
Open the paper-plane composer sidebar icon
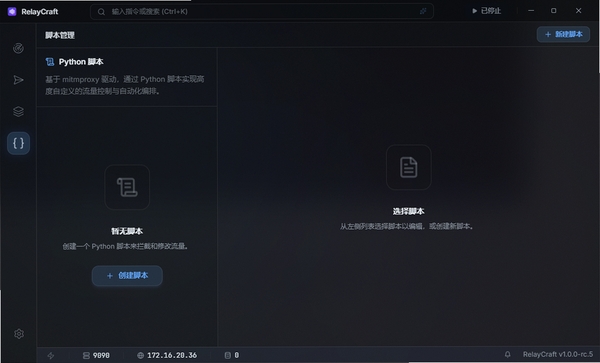18,80
